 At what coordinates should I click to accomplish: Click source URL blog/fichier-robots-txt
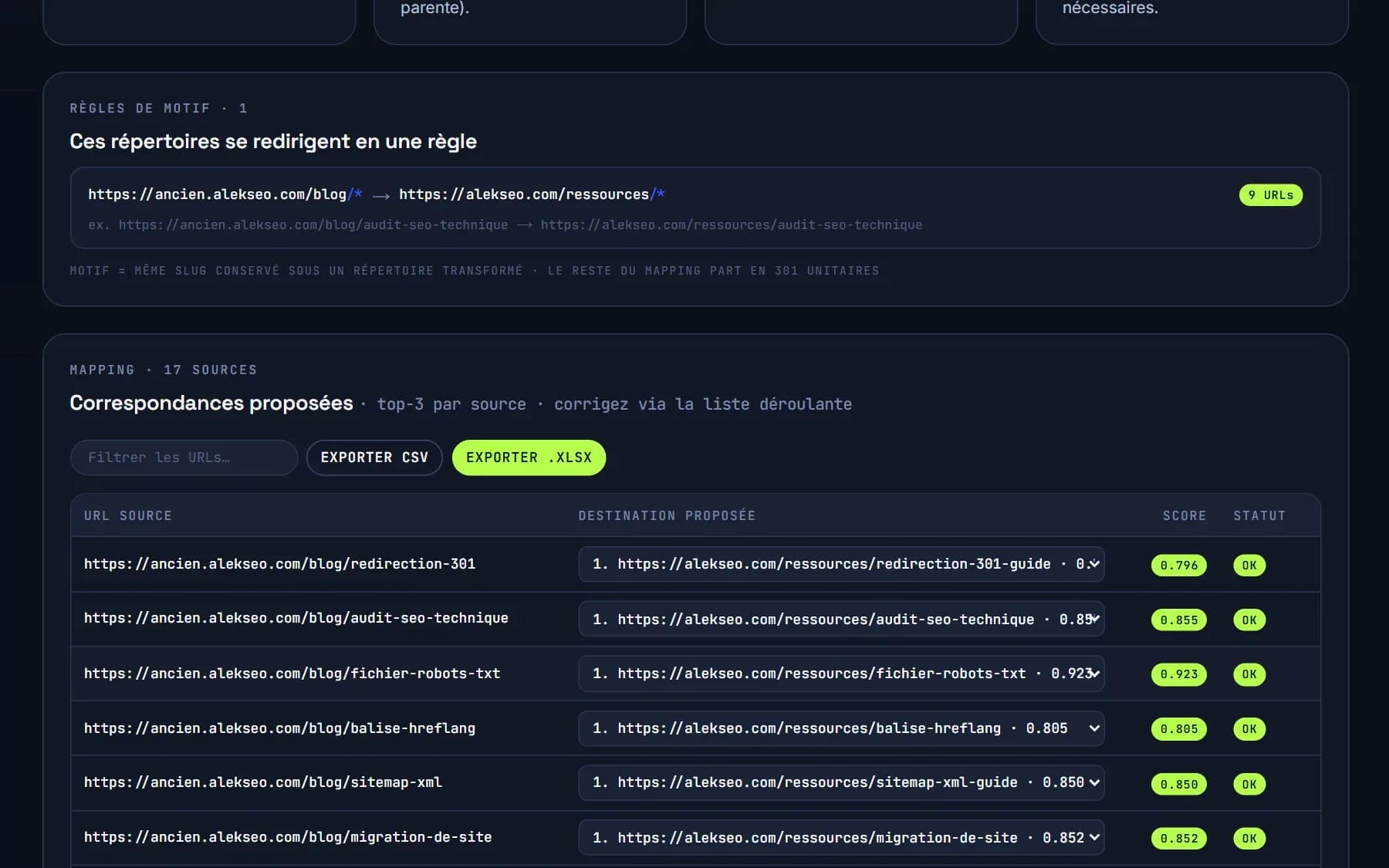point(292,674)
